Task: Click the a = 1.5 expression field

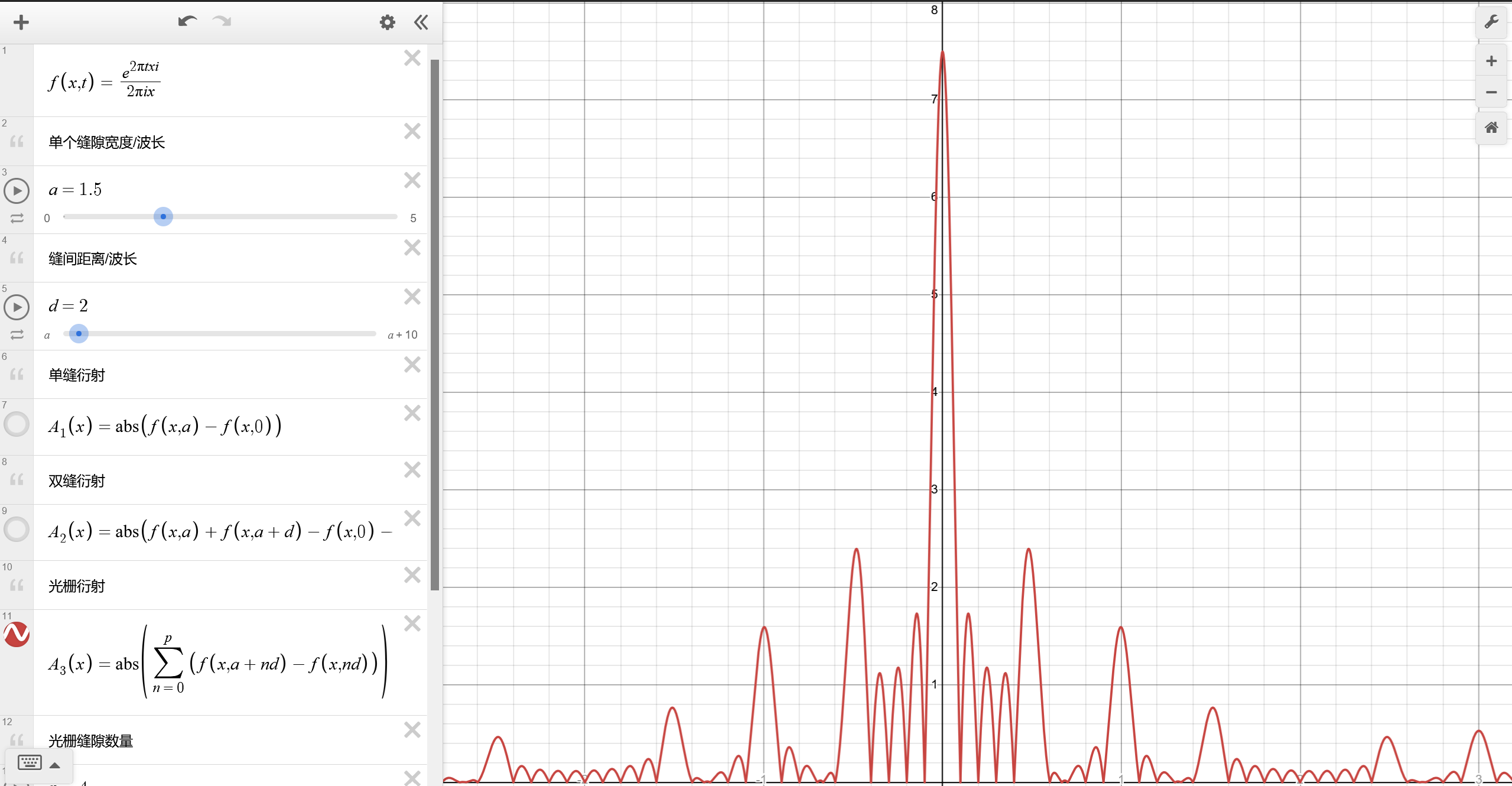Action: click(x=76, y=190)
